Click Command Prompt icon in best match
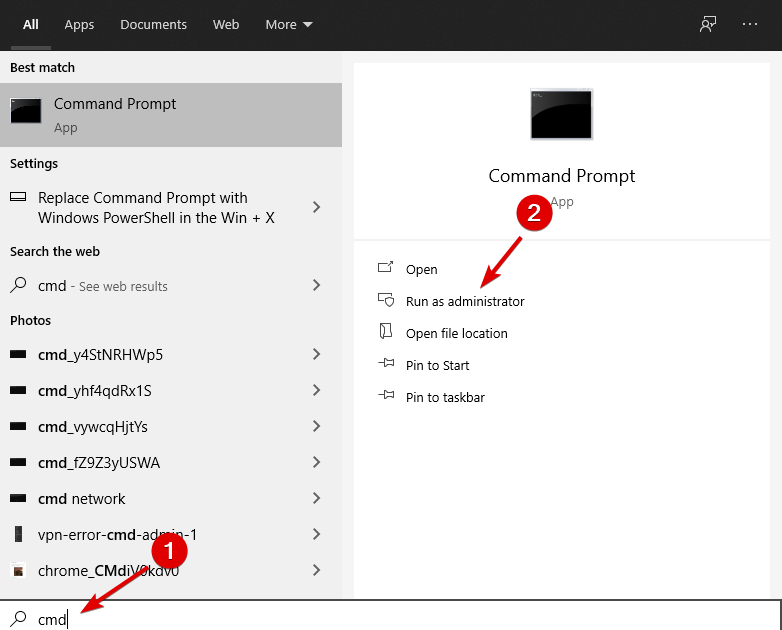Viewport: 782px width, 630px height. click(25, 110)
